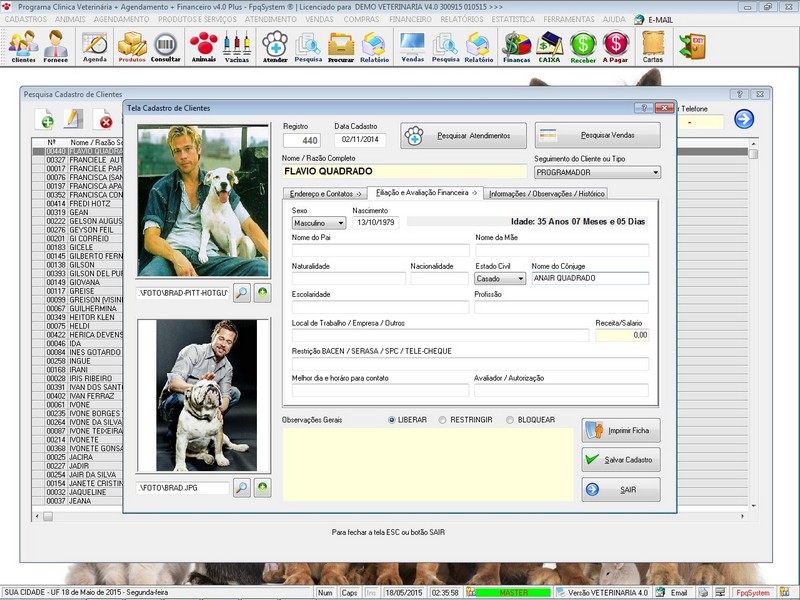Click green add icon beside BRAD-PITT-HOTGU path
Screen dimensions: 800x600
262,293
